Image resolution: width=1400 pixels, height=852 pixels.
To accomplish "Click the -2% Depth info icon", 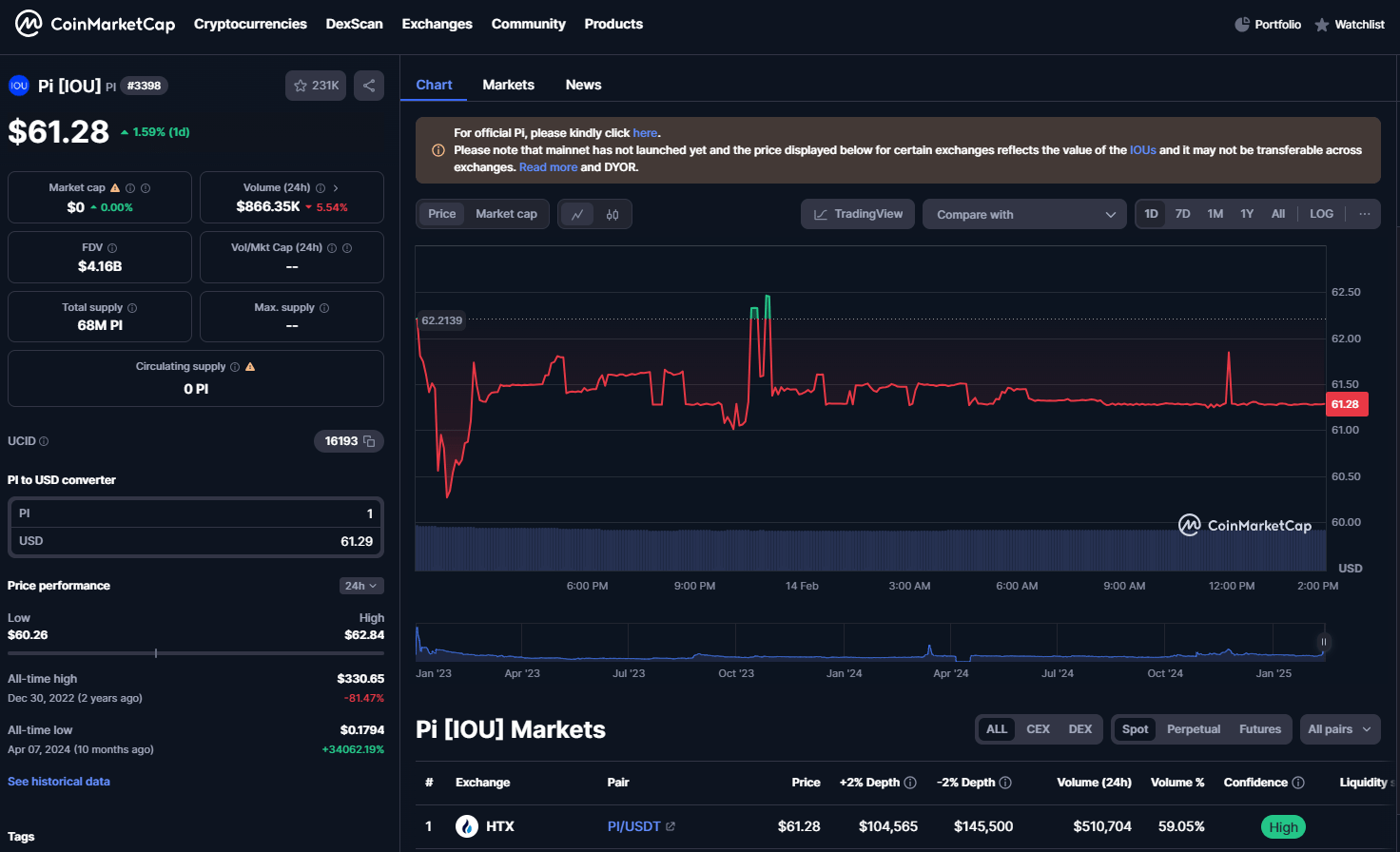I will coord(1005,783).
